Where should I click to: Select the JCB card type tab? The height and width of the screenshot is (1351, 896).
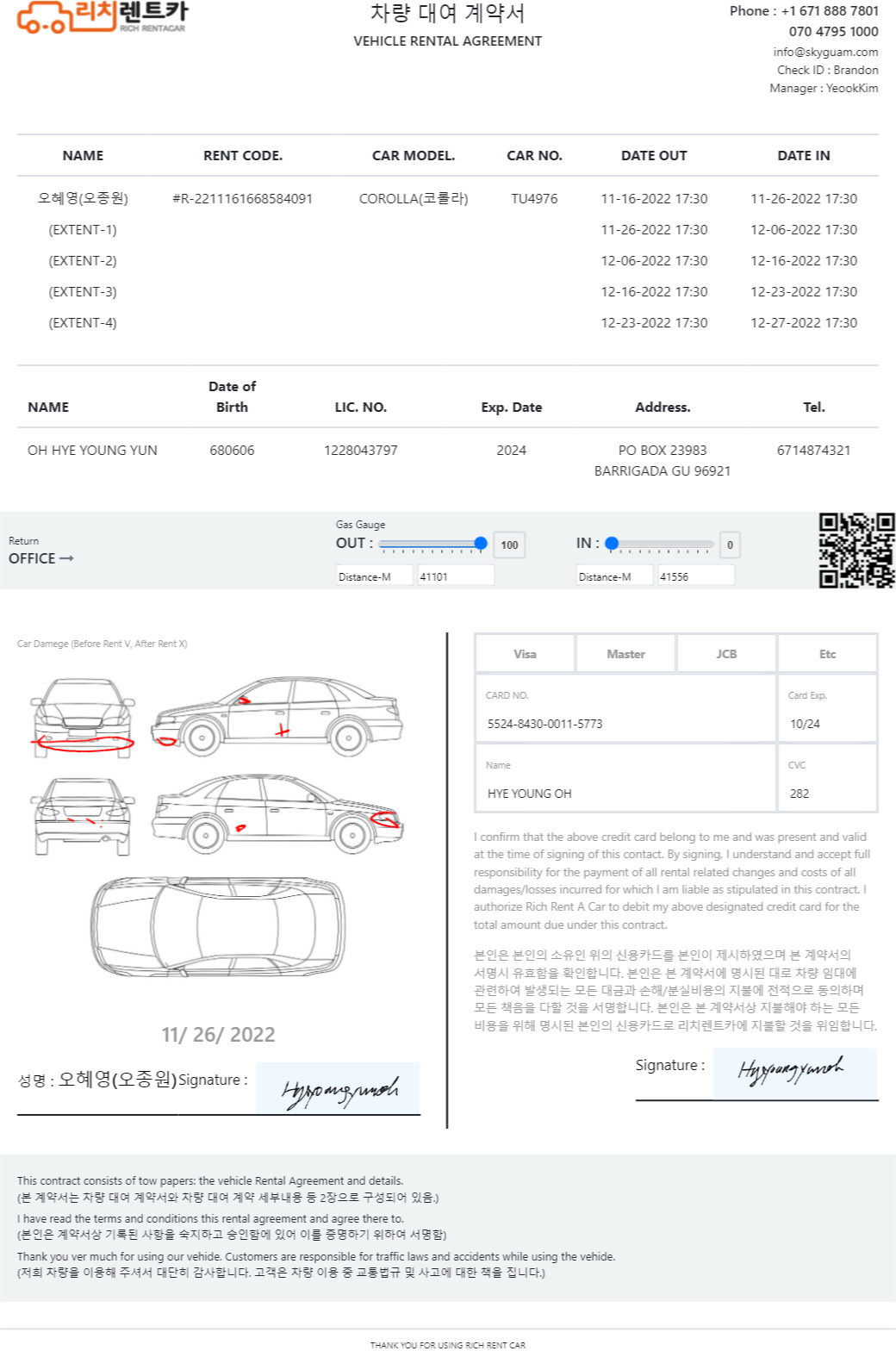(x=726, y=654)
